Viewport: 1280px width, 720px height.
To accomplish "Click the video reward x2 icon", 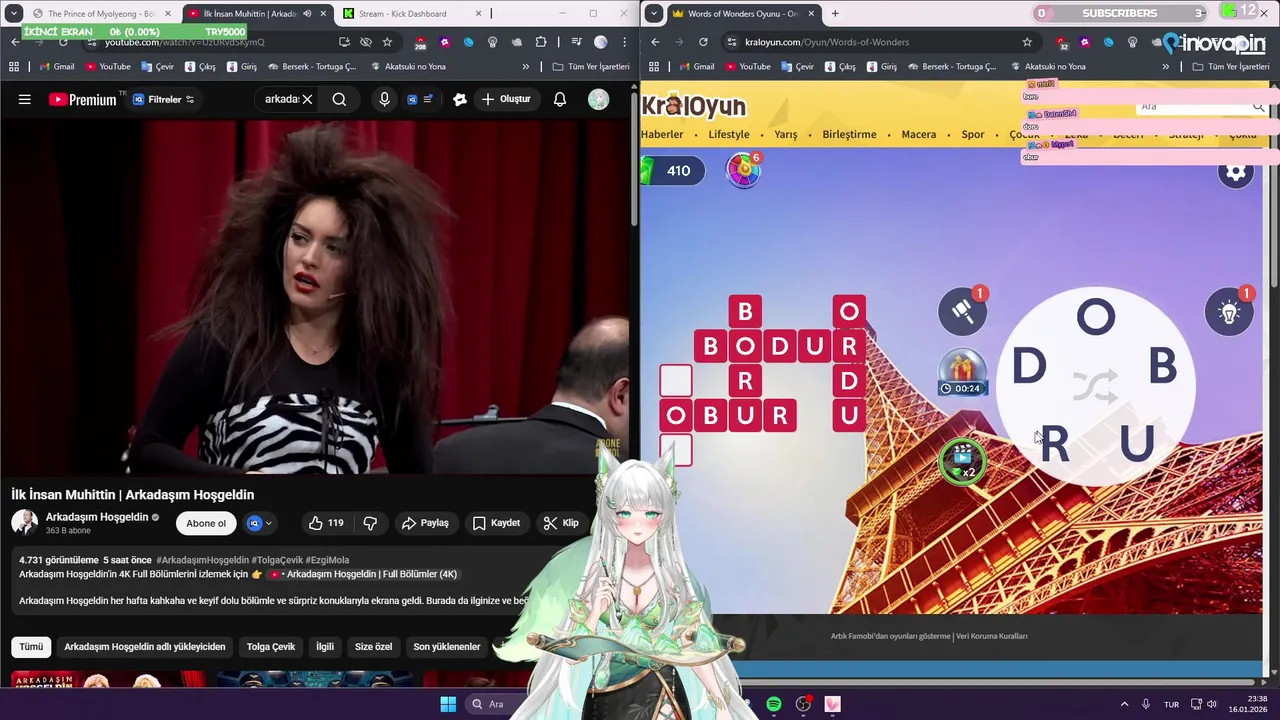I will 962,461.
